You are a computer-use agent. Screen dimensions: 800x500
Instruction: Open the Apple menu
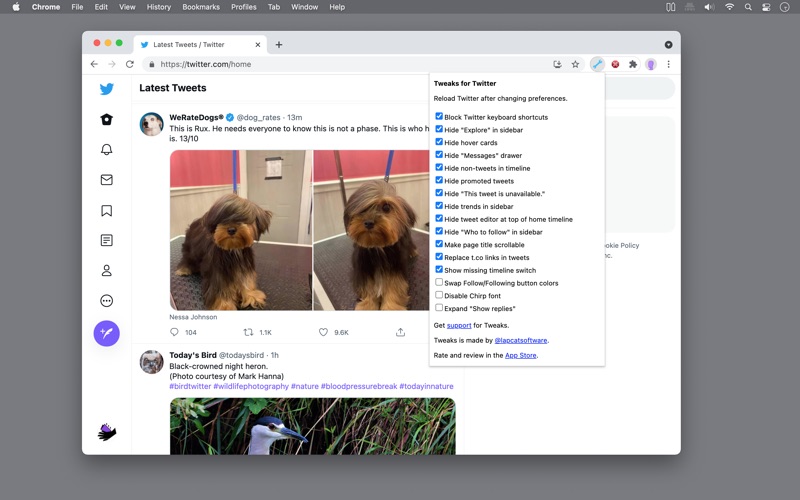click(16, 7)
